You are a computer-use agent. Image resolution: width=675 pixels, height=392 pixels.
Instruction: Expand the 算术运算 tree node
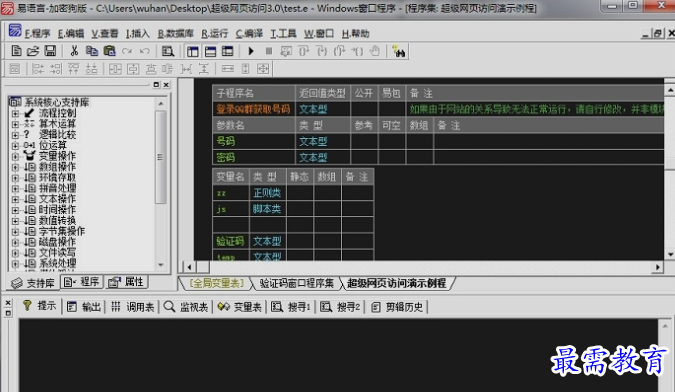15,124
